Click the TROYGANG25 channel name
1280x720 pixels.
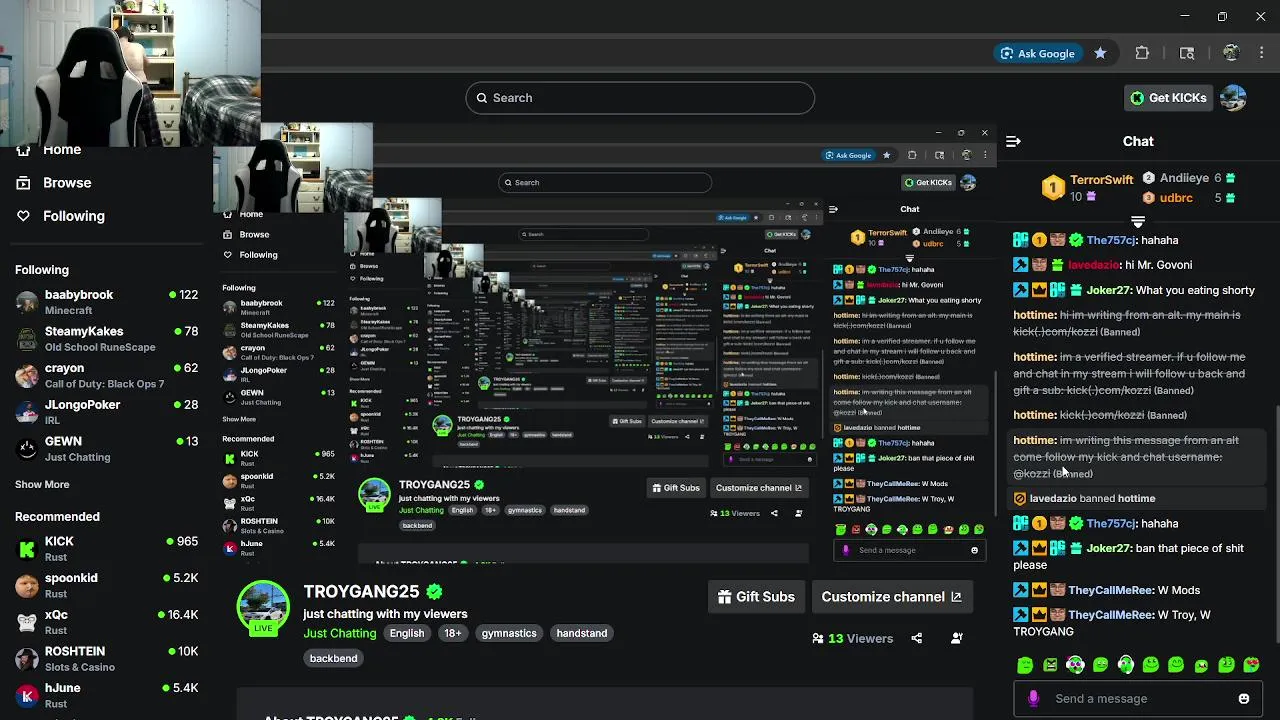point(361,592)
